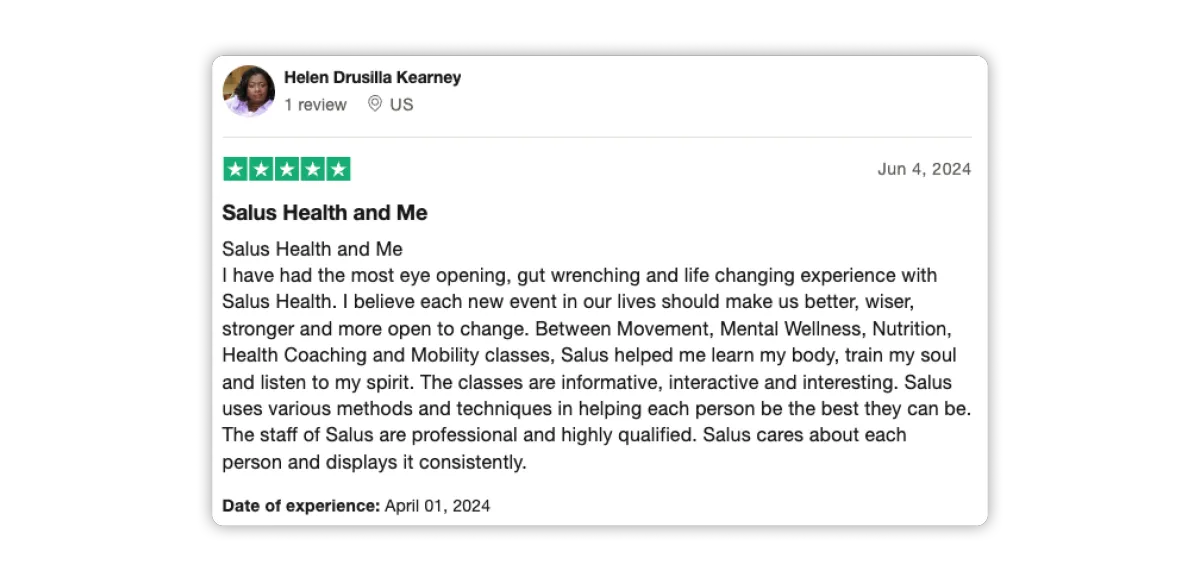Click the third green rating star
The image size is (1200, 581).
pyautogui.click(x=287, y=169)
